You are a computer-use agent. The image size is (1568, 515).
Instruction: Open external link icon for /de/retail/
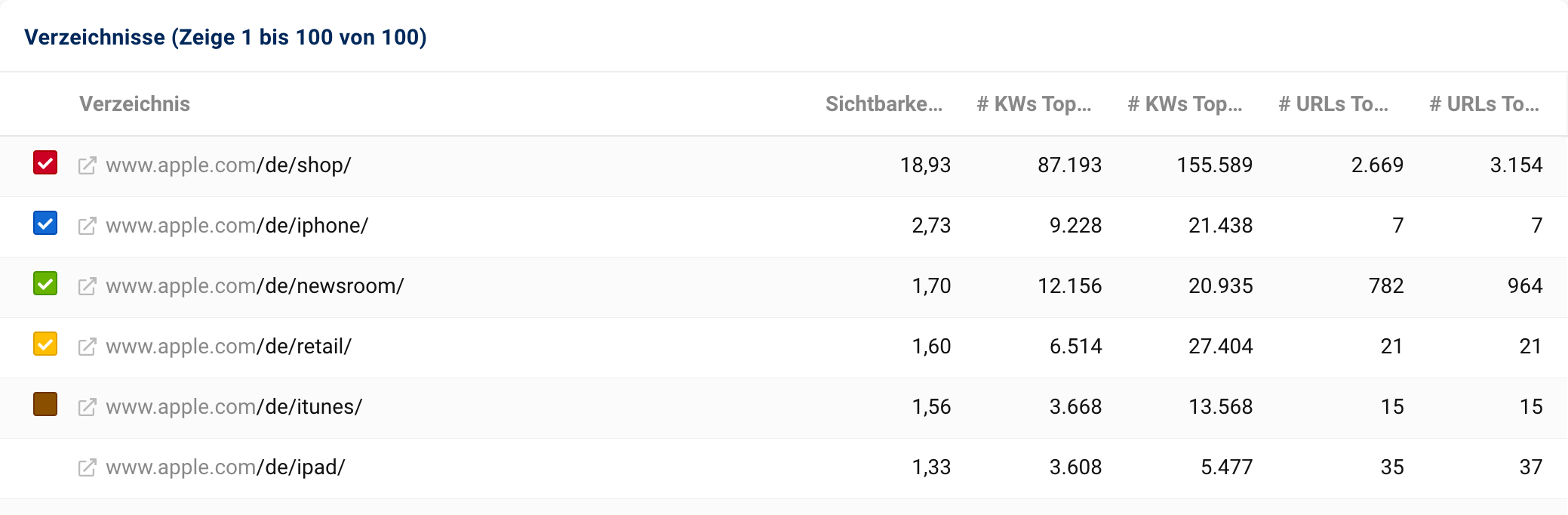click(x=88, y=347)
